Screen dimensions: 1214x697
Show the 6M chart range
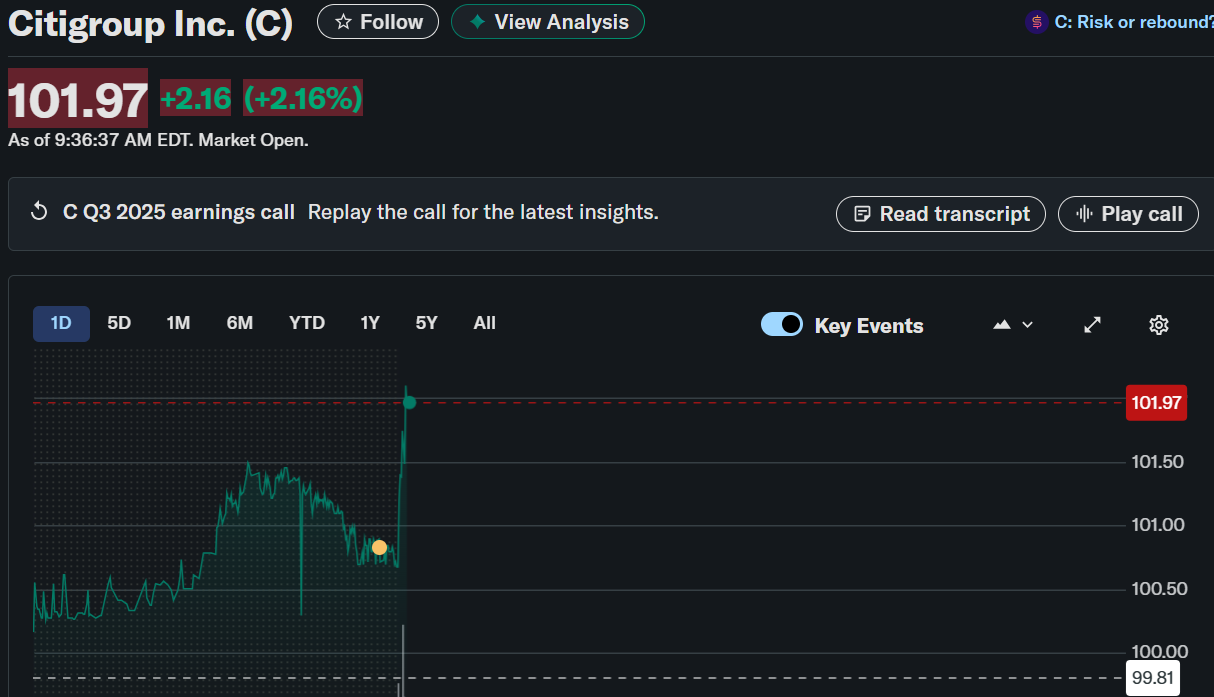click(240, 323)
